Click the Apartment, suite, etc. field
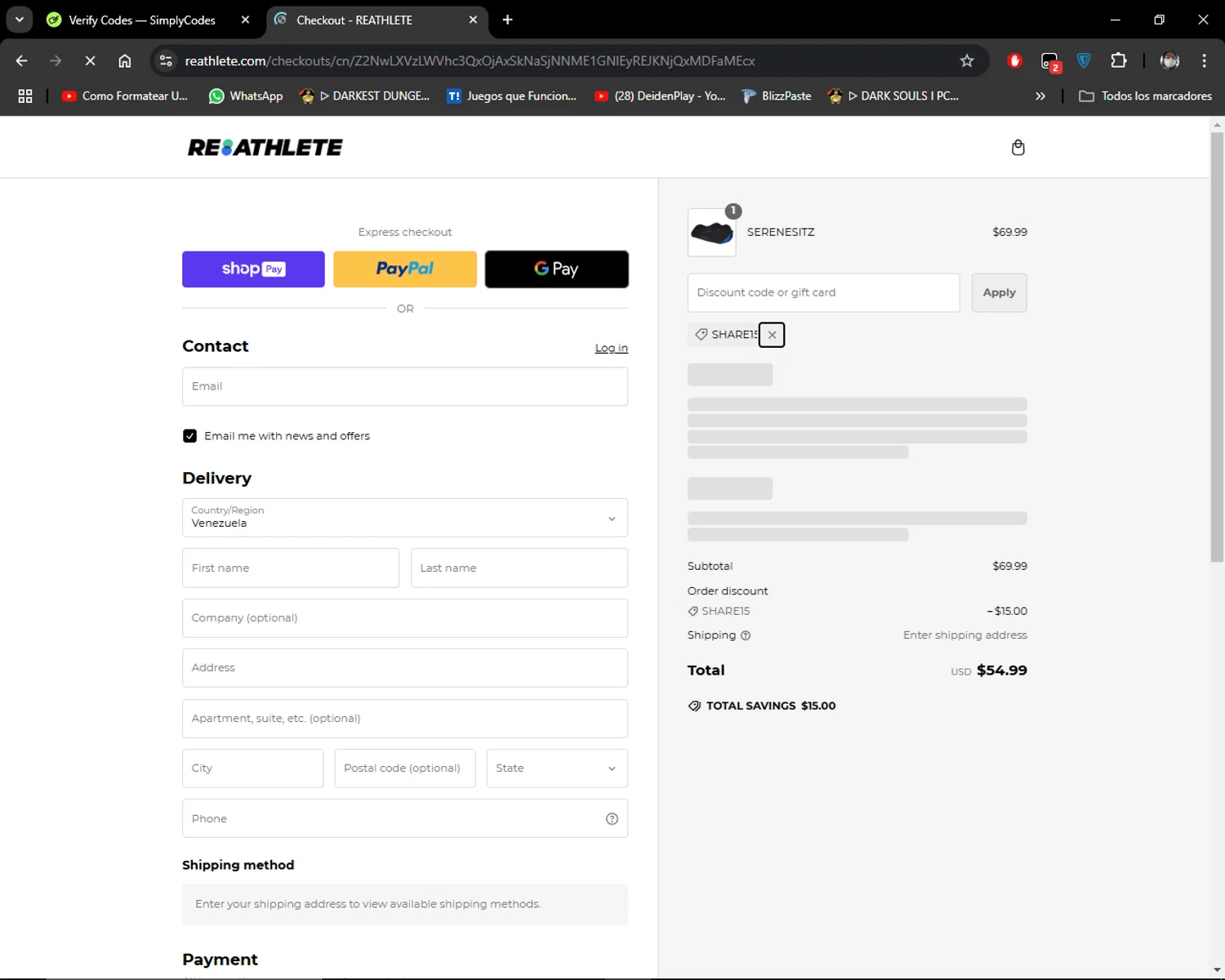The height and width of the screenshot is (980, 1225). point(405,719)
